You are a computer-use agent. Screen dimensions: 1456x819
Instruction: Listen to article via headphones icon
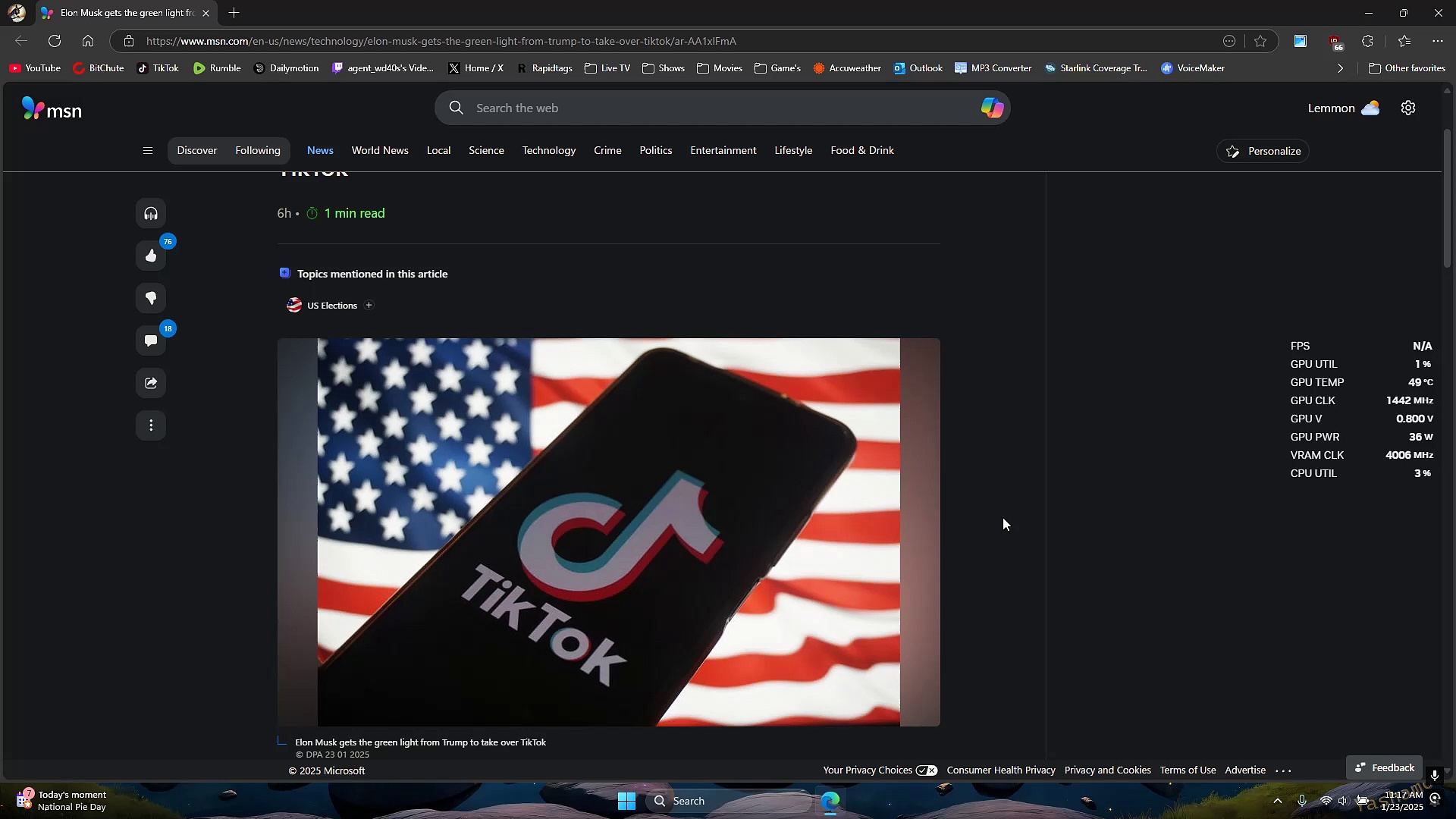pyautogui.click(x=151, y=214)
